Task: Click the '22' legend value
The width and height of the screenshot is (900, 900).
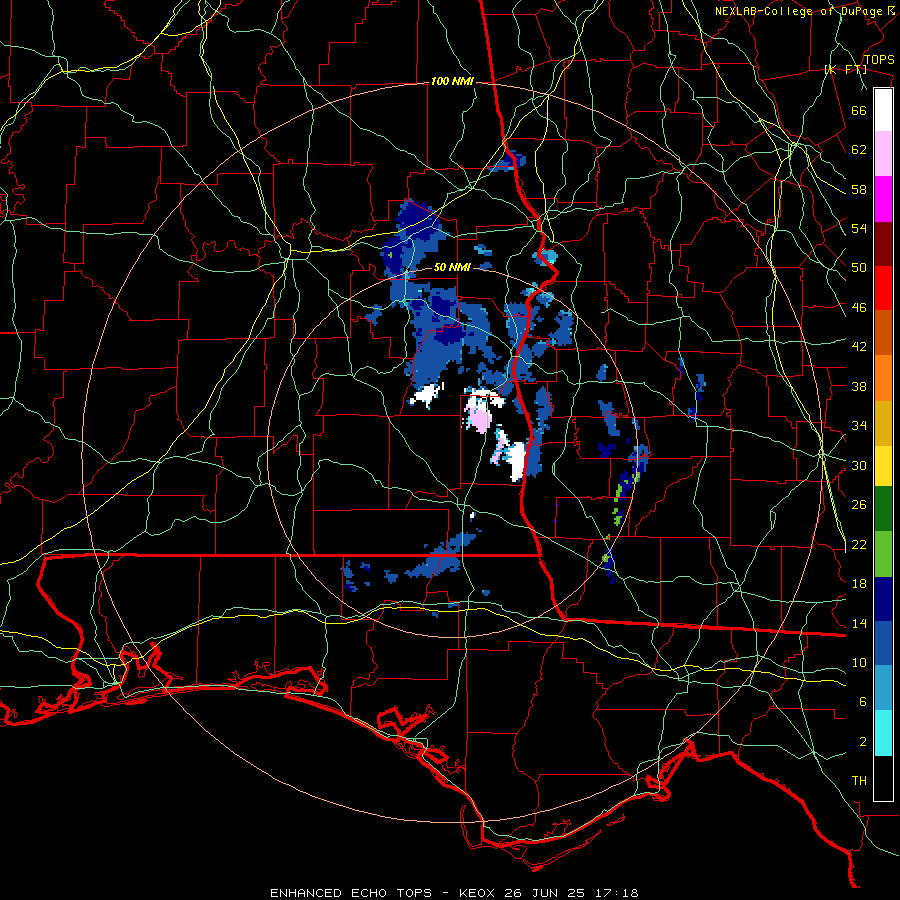Action: pyautogui.click(x=859, y=544)
